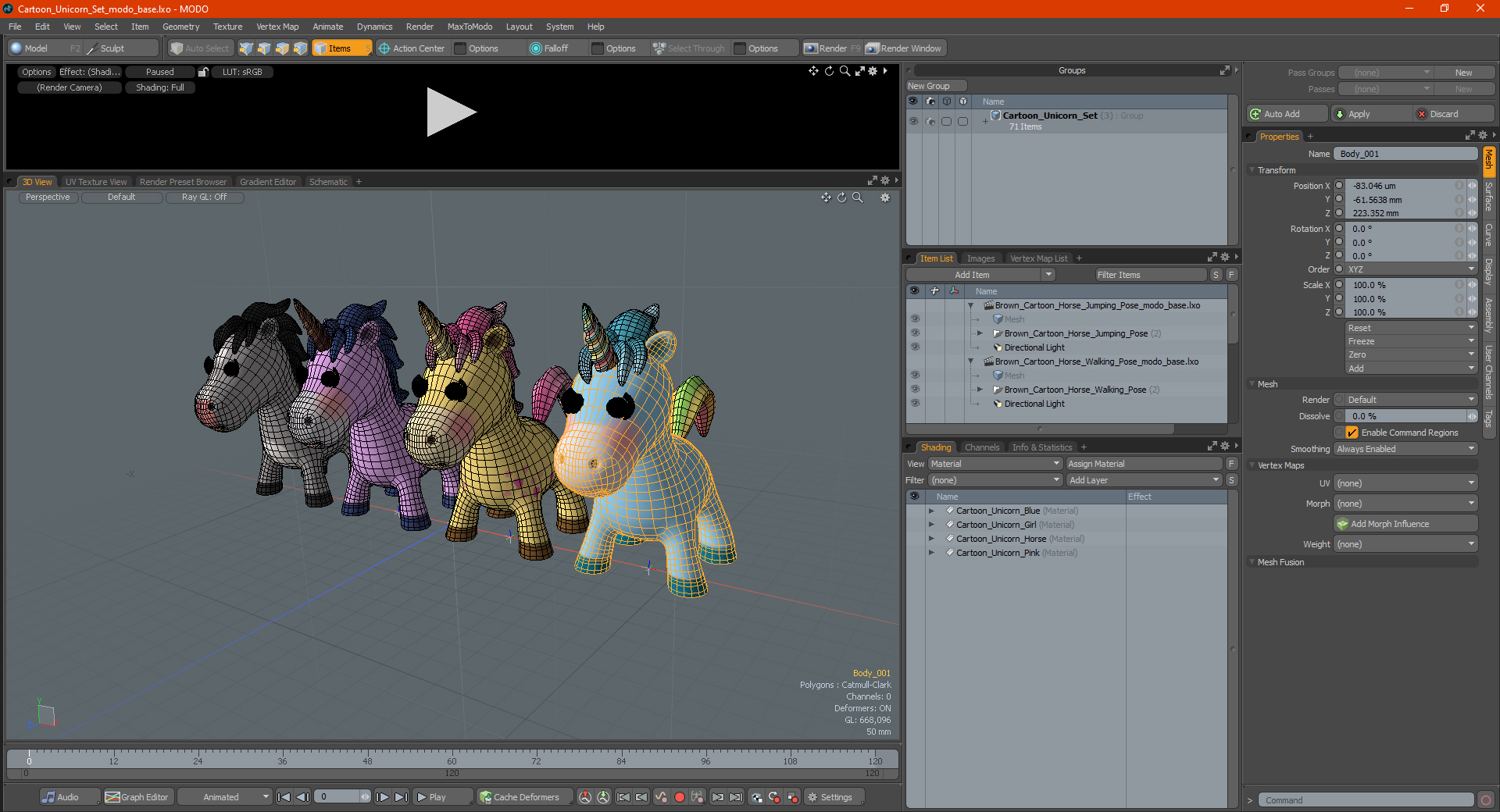Toggle Rotation X channel keyframe dot

tap(1339, 229)
